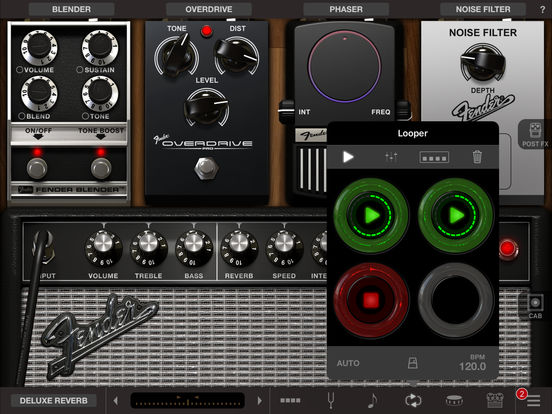552x414 pixels.
Task: Select the BLENDER pedal slot tab
Action: [x=71, y=9]
